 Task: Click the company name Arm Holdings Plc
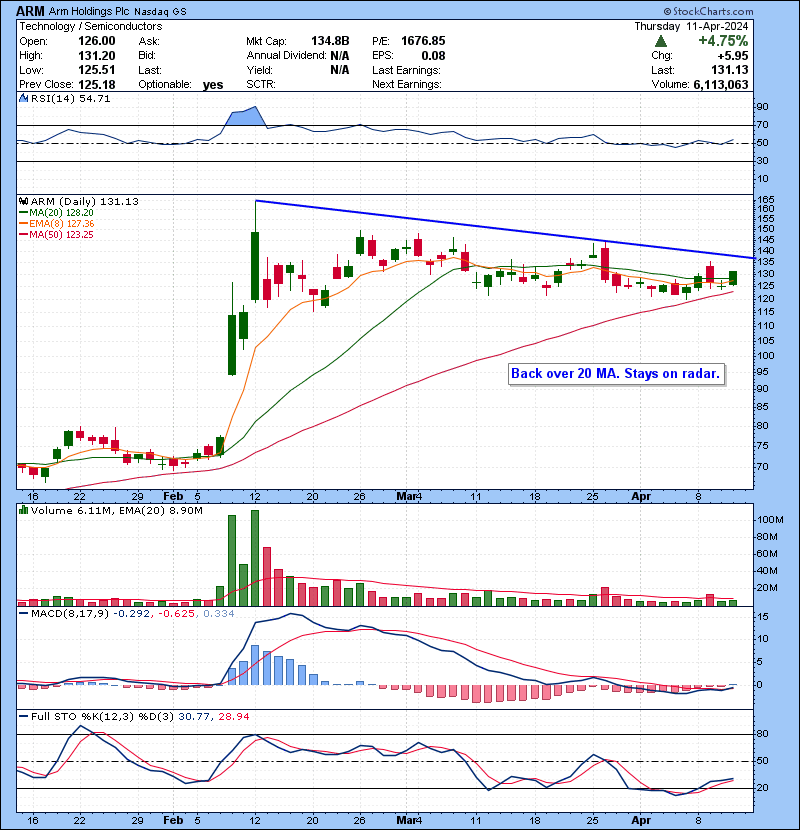coord(89,11)
